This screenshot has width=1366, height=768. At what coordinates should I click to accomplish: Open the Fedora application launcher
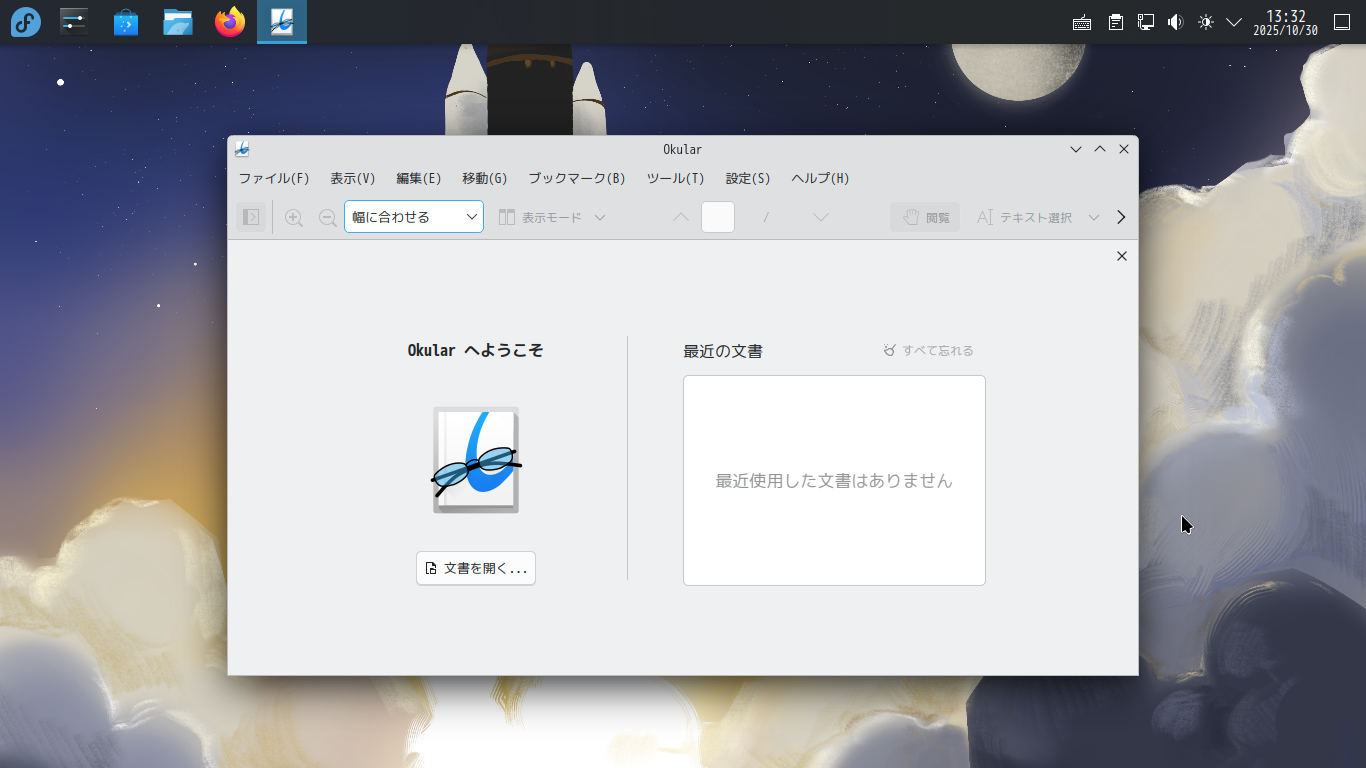tap(25, 22)
